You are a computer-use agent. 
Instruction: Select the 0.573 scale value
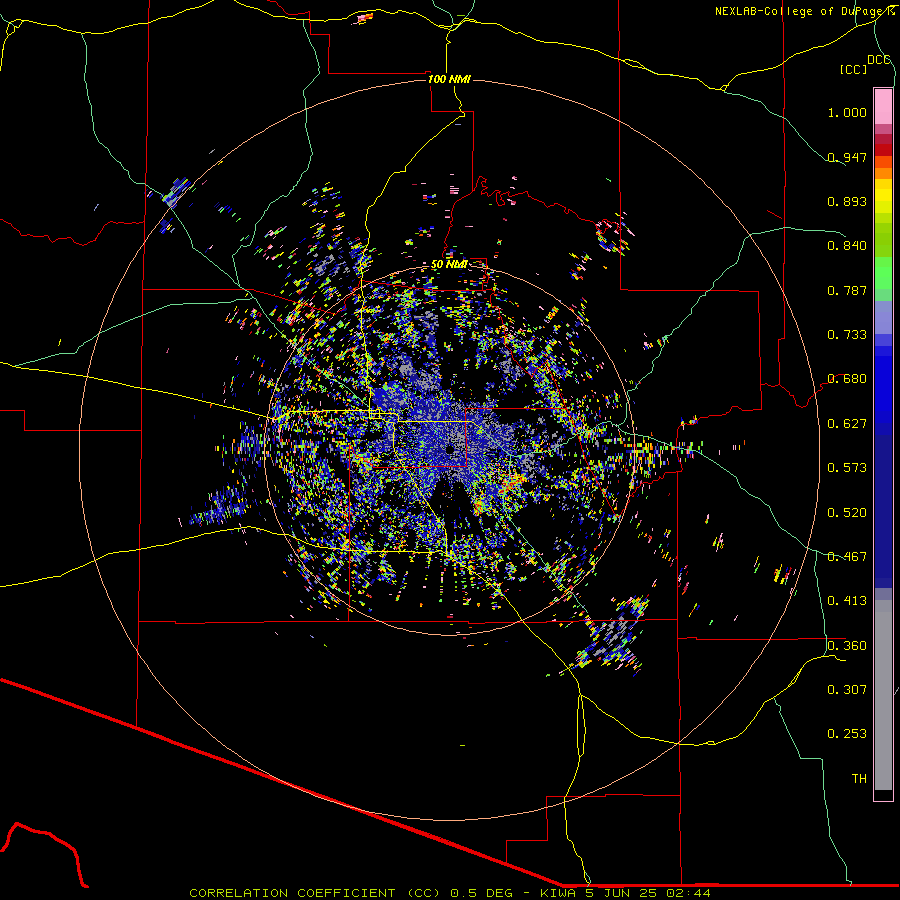pos(847,468)
